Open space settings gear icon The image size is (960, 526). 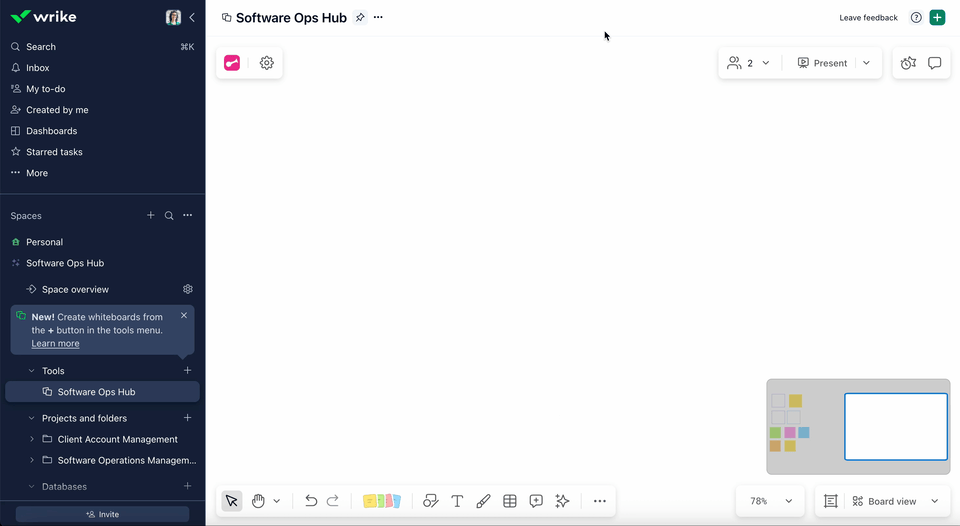[188, 289]
